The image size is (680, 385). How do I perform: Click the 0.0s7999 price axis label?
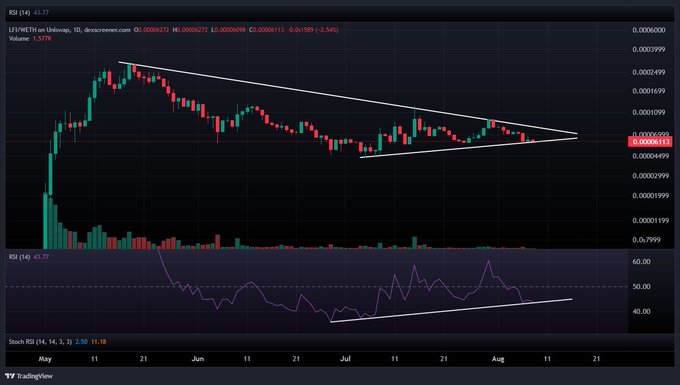click(x=646, y=240)
